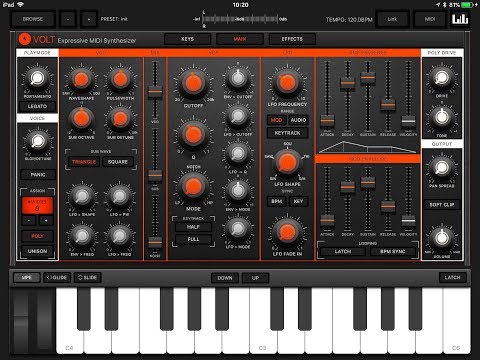The width and height of the screenshot is (480, 360).
Task: Click the large CUTOFF knob
Action: 193,84
